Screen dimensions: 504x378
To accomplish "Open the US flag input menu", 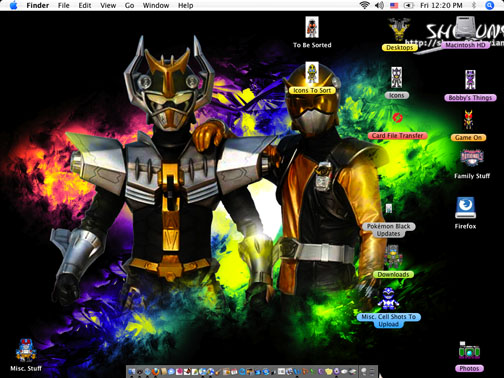I will (394, 5).
